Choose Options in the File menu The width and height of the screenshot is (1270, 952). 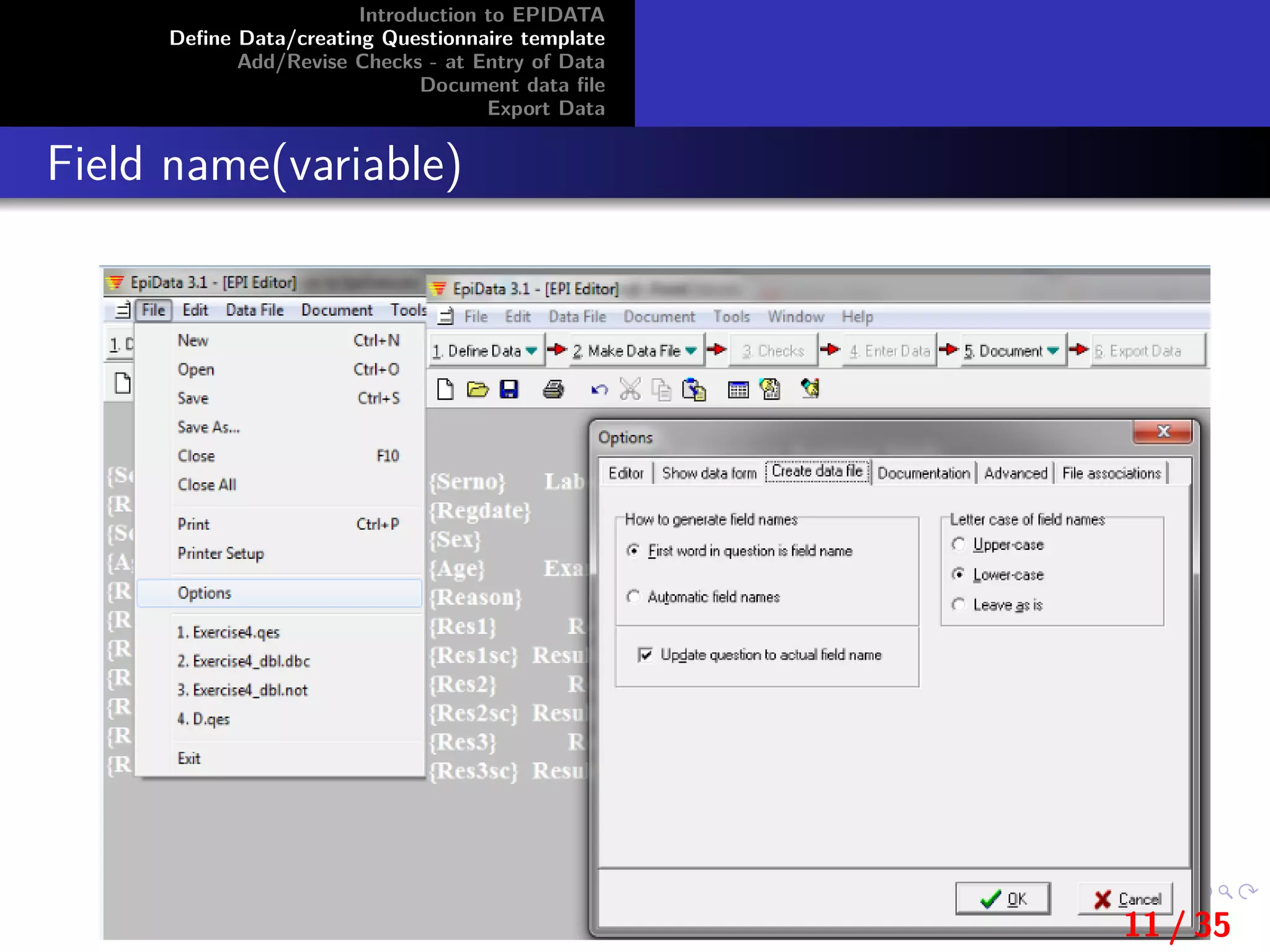(x=279, y=593)
